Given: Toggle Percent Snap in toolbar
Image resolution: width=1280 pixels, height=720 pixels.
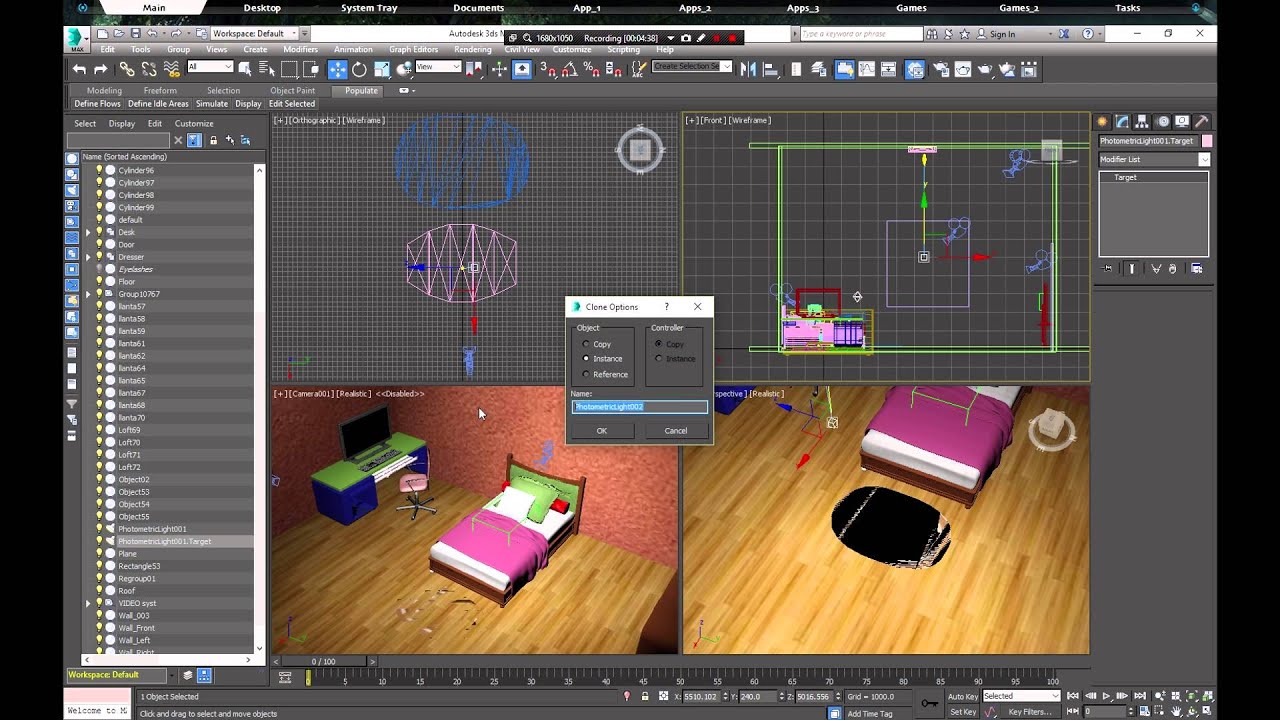Looking at the screenshot, I should pyautogui.click(x=592, y=69).
